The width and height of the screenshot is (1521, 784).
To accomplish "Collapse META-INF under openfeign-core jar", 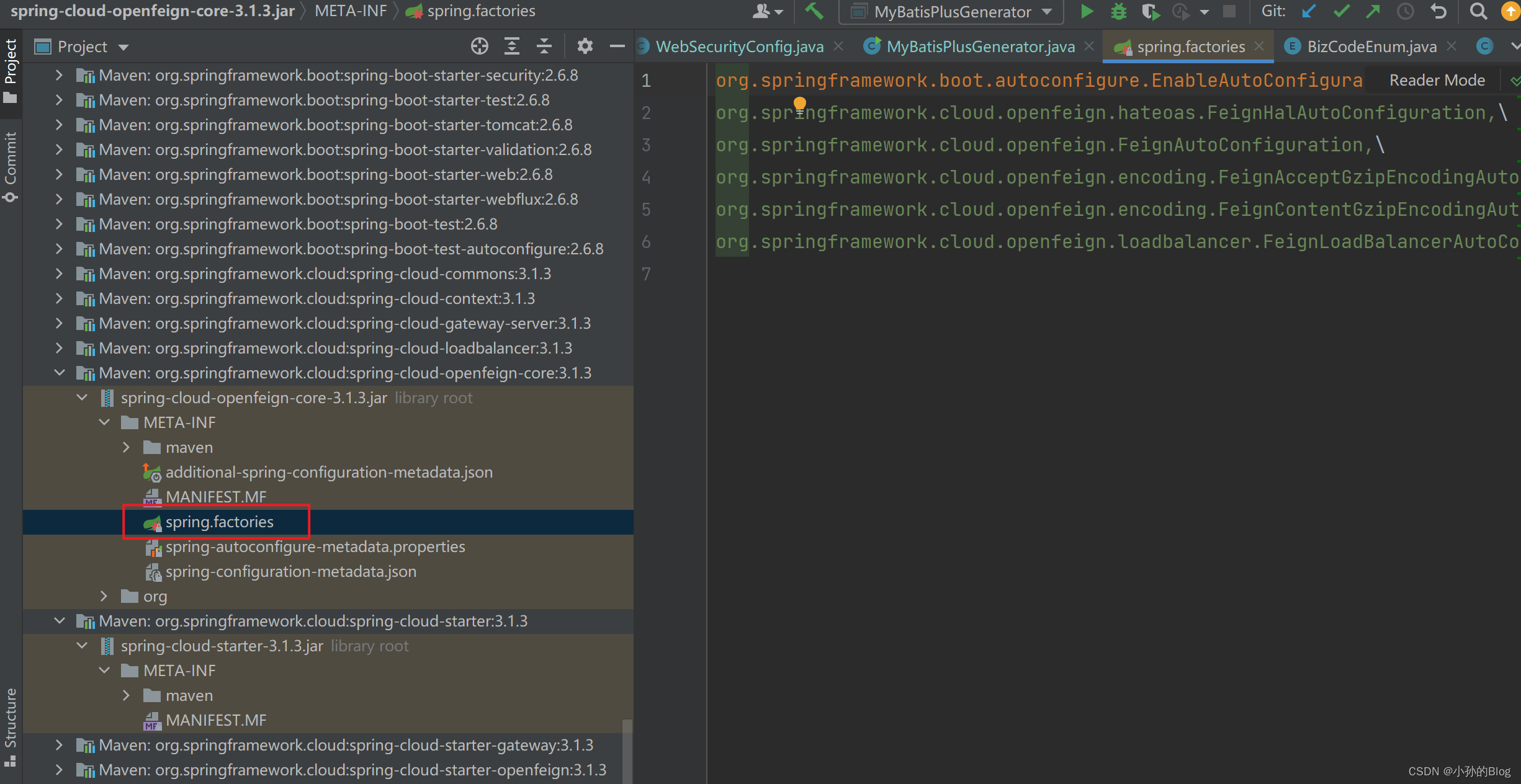I will 104,422.
